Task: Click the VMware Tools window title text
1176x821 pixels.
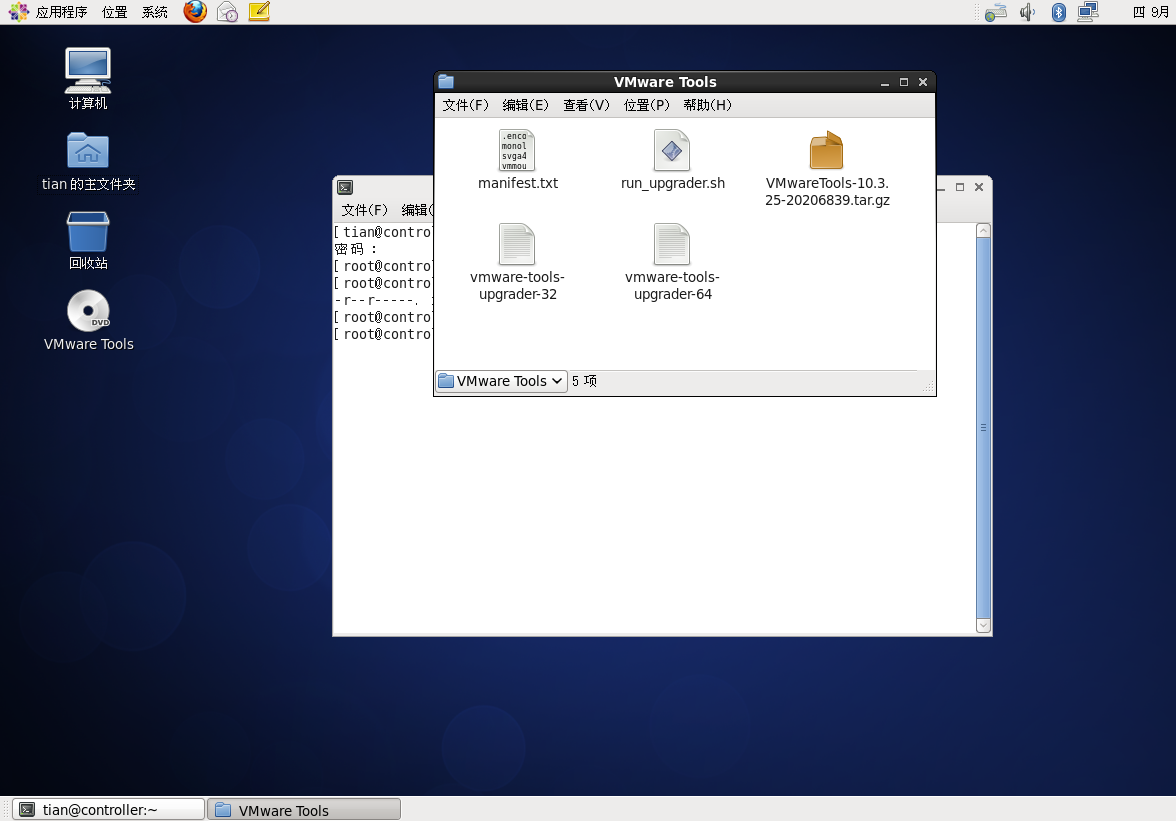Action: pyautogui.click(x=665, y=82)
